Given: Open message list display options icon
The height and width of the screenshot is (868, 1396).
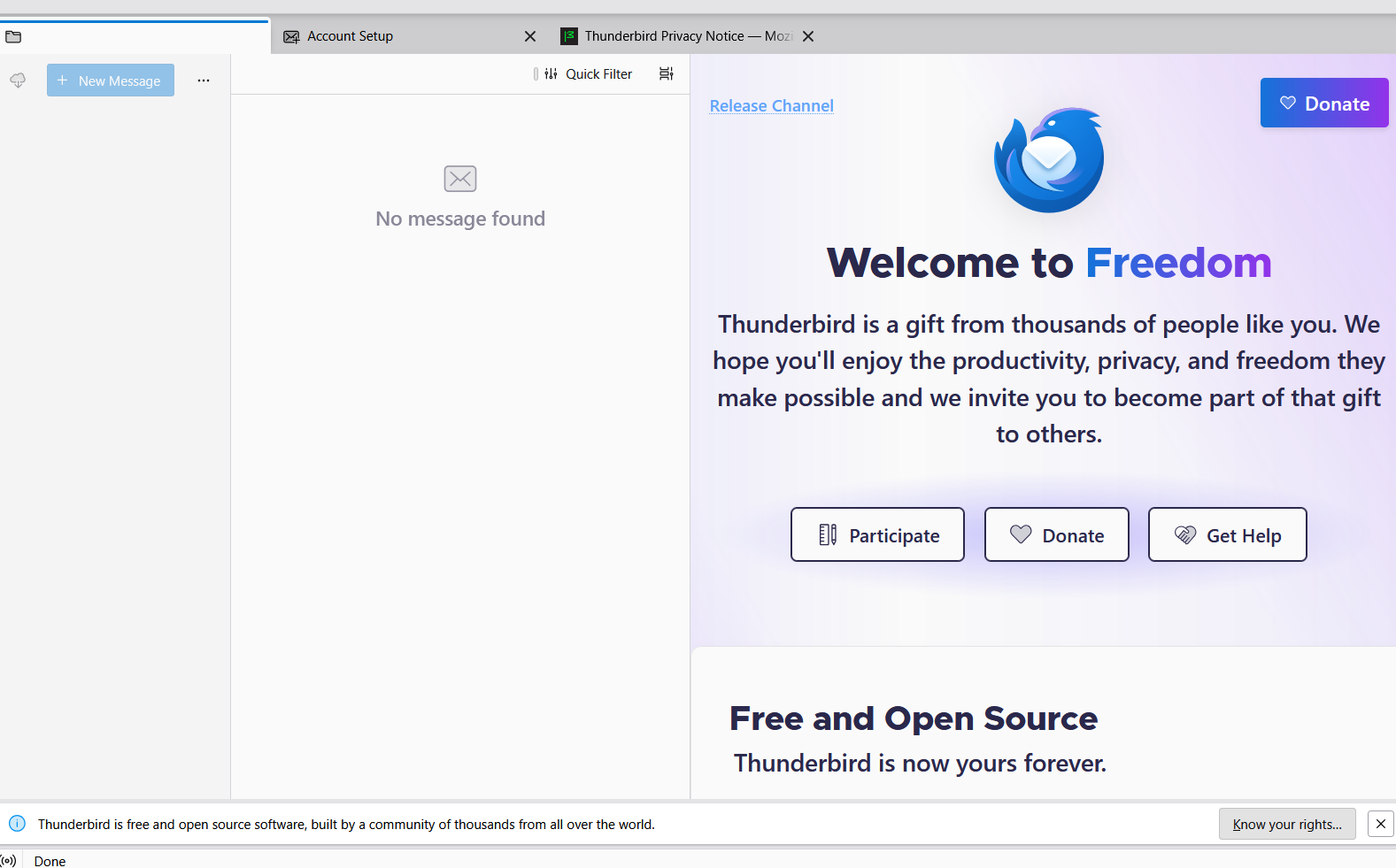Looking at the screenshot, I should click(667, 74).
